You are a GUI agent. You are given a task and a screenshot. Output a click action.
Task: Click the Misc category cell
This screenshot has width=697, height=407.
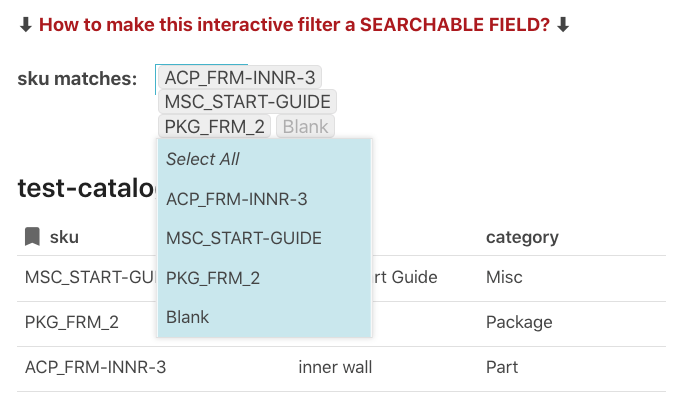(503, 277)
